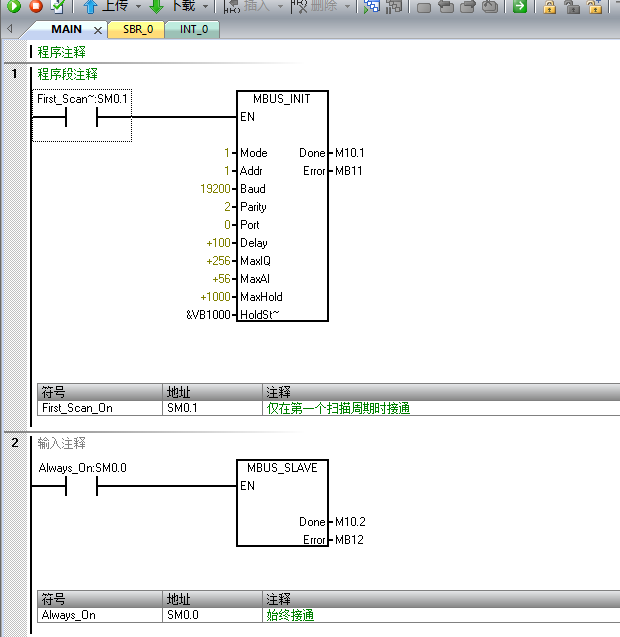Click the first yellow padlock icon

tap(550, 7)
